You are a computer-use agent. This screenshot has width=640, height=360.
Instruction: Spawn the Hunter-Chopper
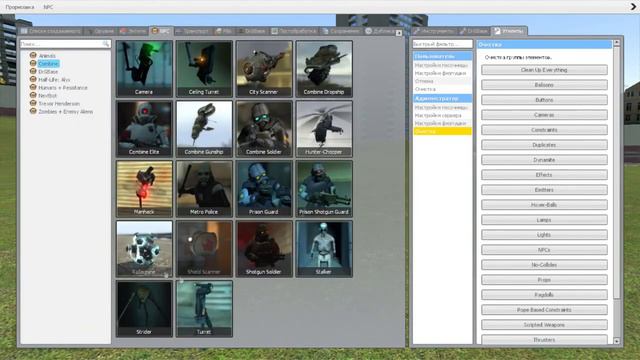[324, 129]
